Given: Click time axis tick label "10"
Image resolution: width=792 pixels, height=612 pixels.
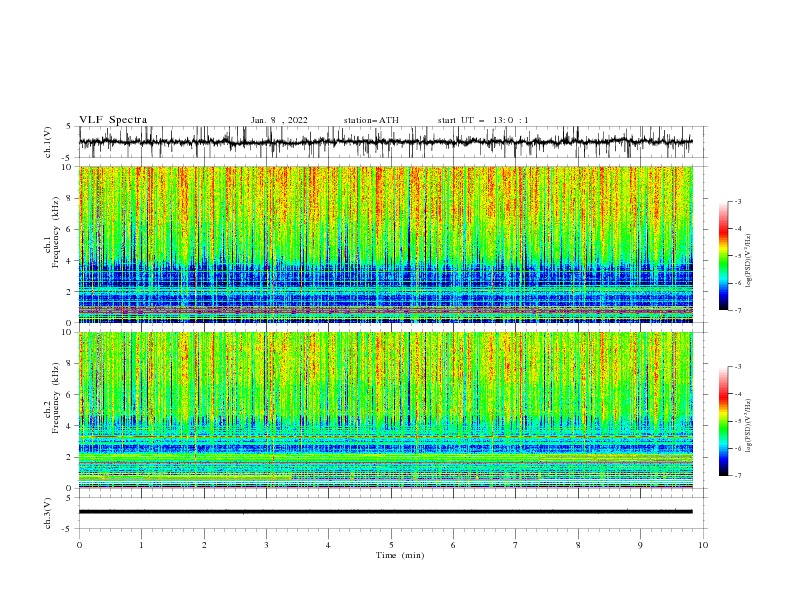Looking at the screenshot, I should [x=703, y=545].
